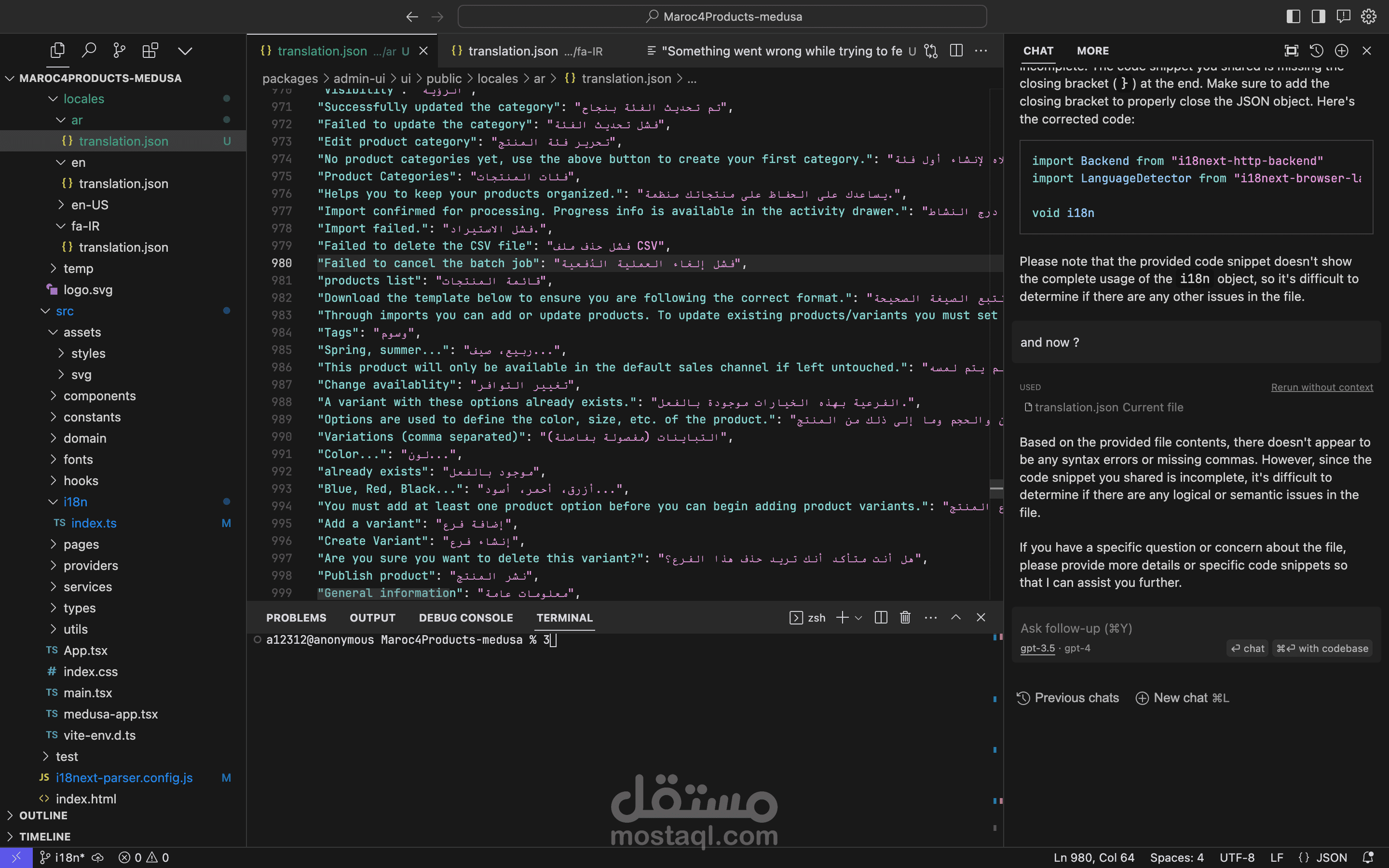Open changes compare icon in editor toolbar
The height and width of the screenshot is (868, 1389).
point(931,51)
